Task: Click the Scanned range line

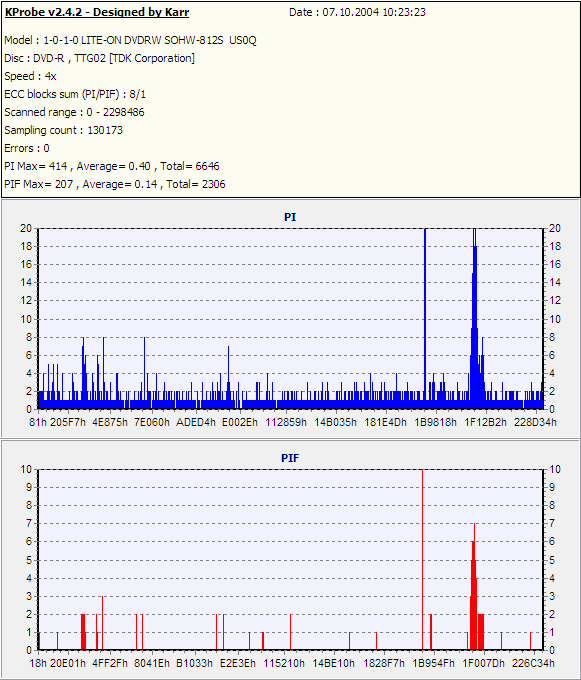Action: pos(74,112)
